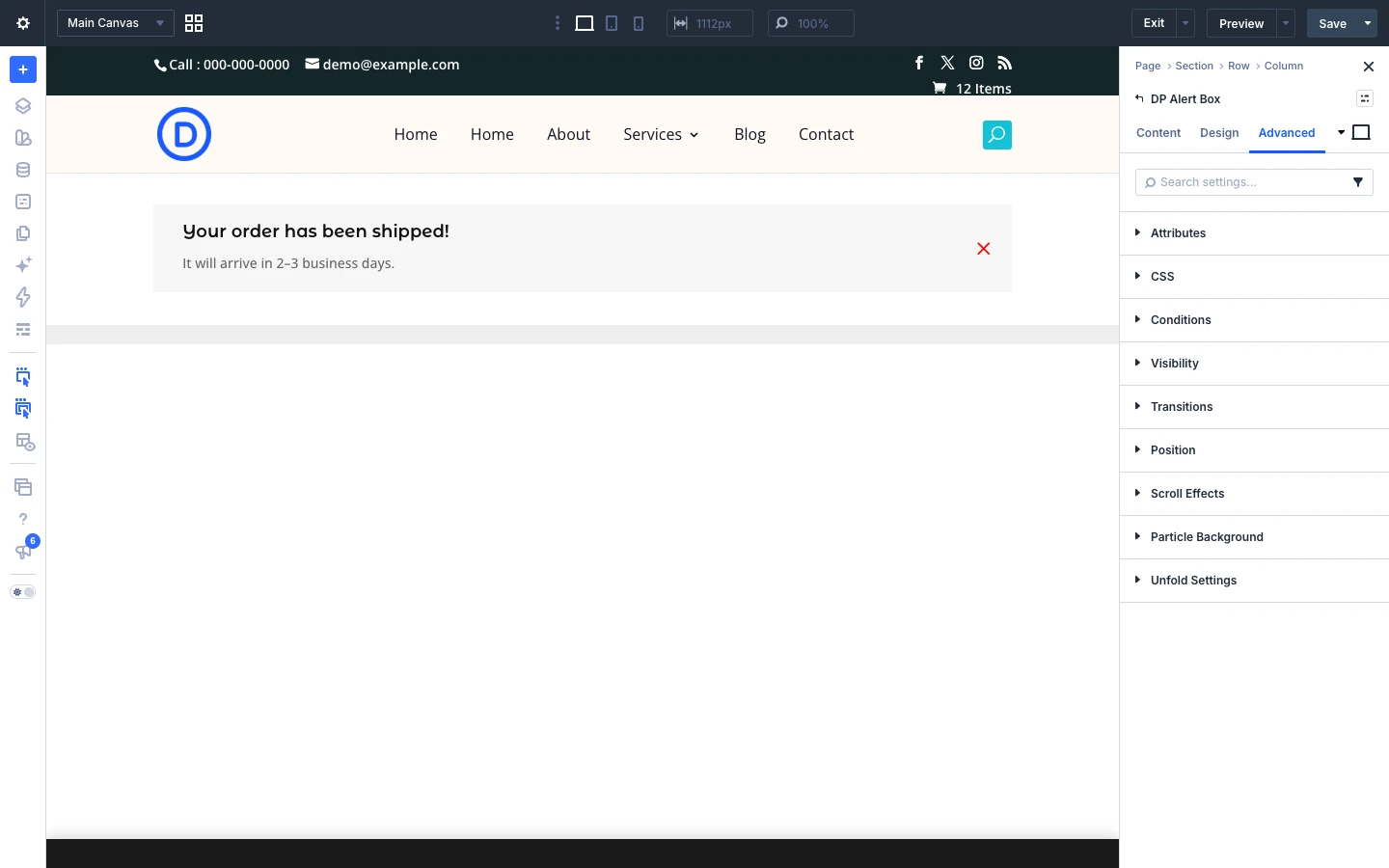Screen dimensions: 1389x868
Task: Click the teal search icon in header
Action: pos(997,135)
